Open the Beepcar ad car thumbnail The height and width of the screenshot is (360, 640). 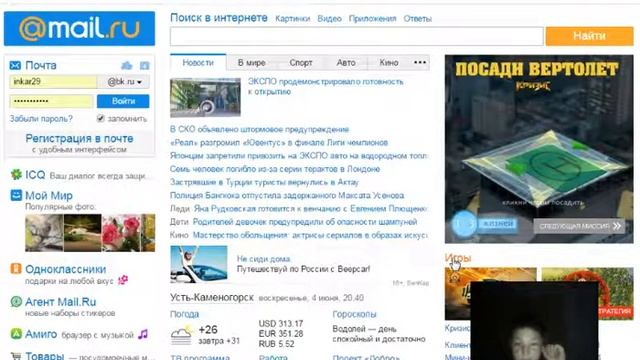(x=199, y=264)
